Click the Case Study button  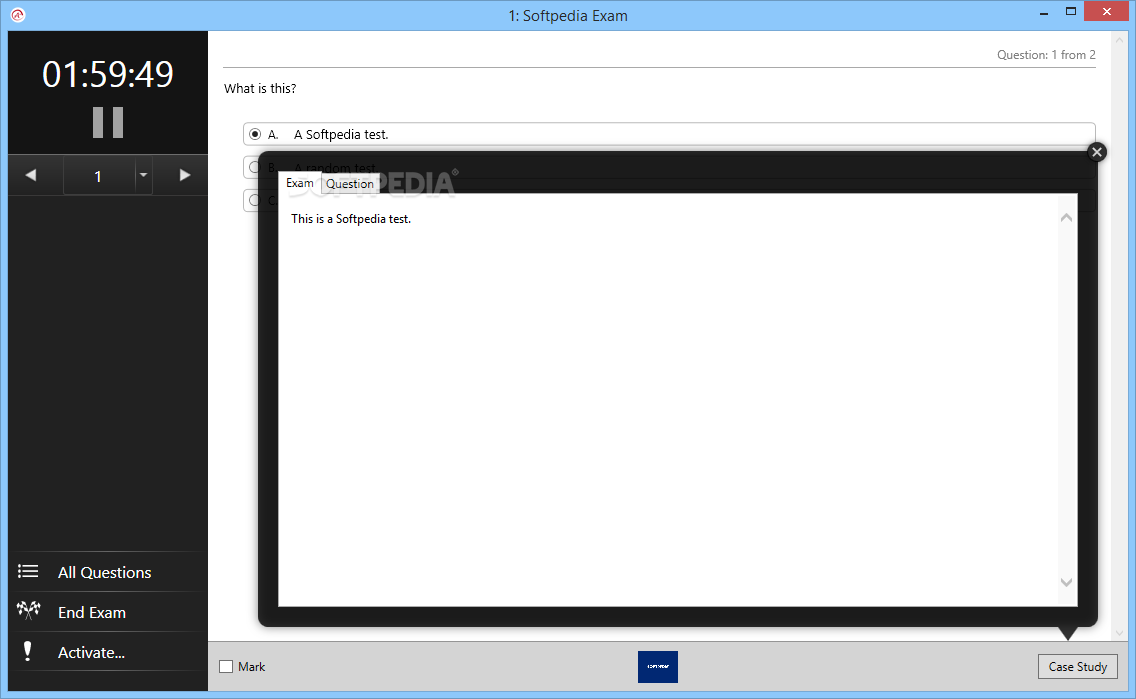[x=1077, y=666]
